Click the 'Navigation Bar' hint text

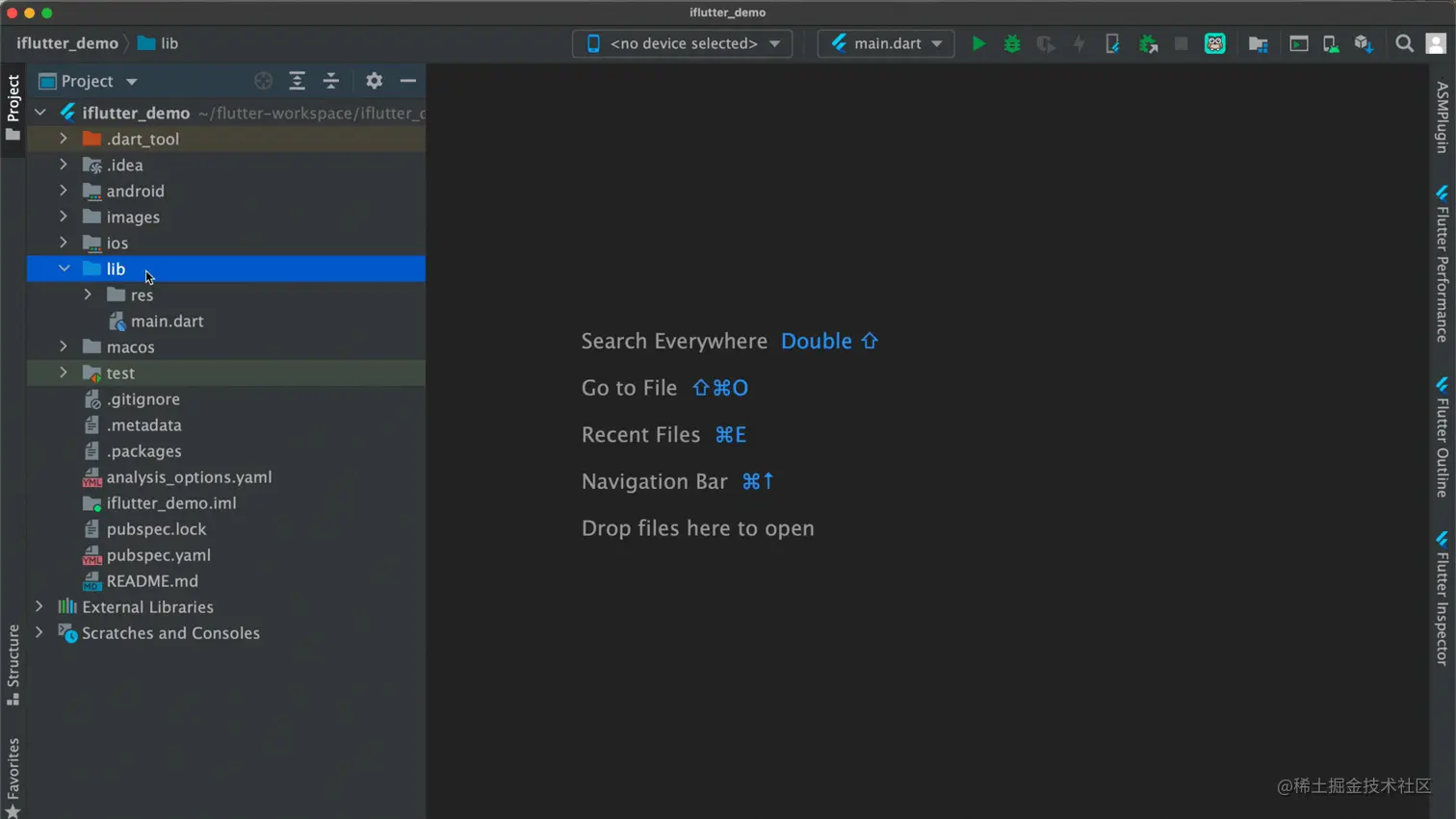point(654,481)
